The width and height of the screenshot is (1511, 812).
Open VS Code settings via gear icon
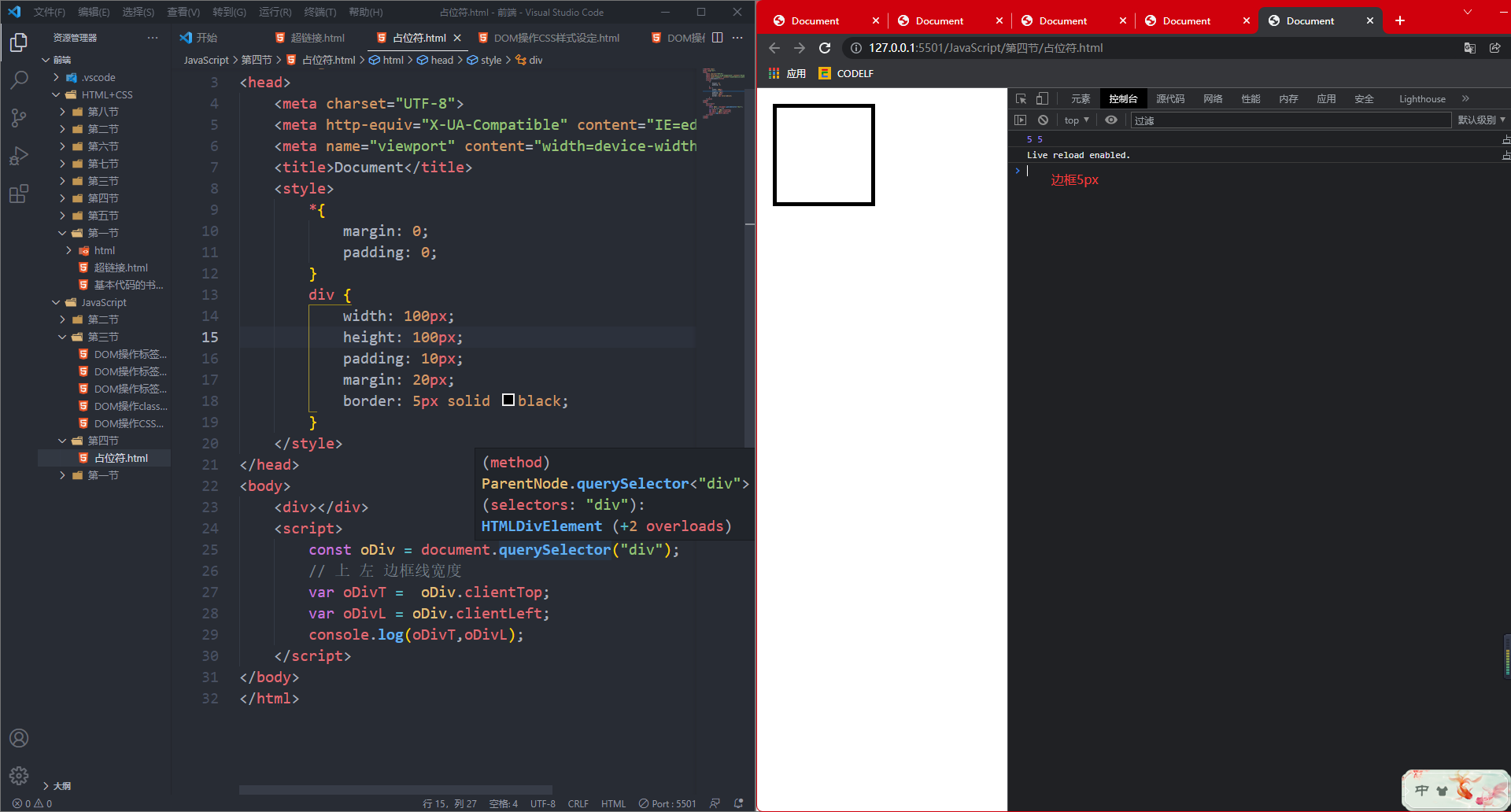19,775
